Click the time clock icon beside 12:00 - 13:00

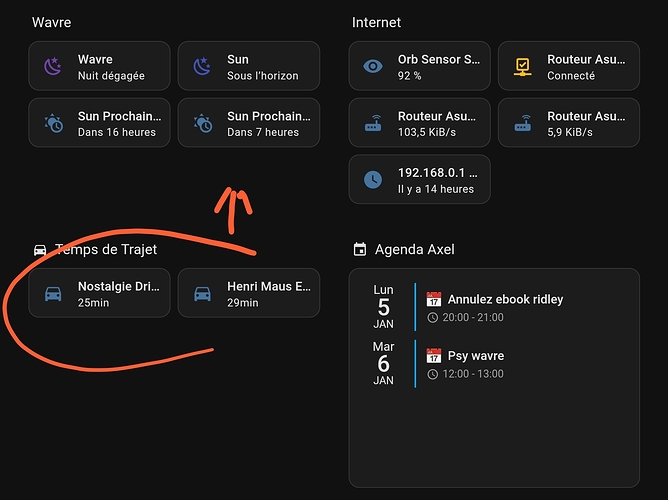(x=432, y=374)
